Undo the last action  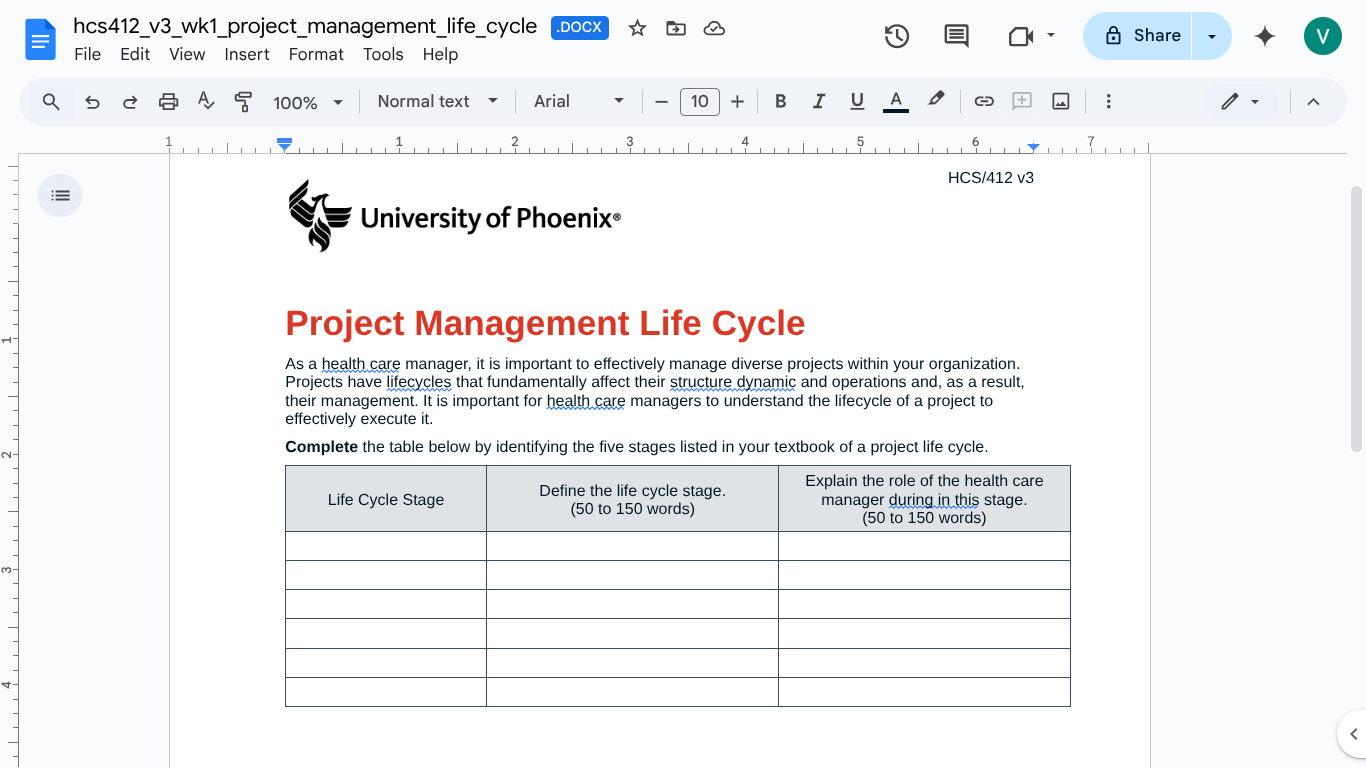pos(90,101)
